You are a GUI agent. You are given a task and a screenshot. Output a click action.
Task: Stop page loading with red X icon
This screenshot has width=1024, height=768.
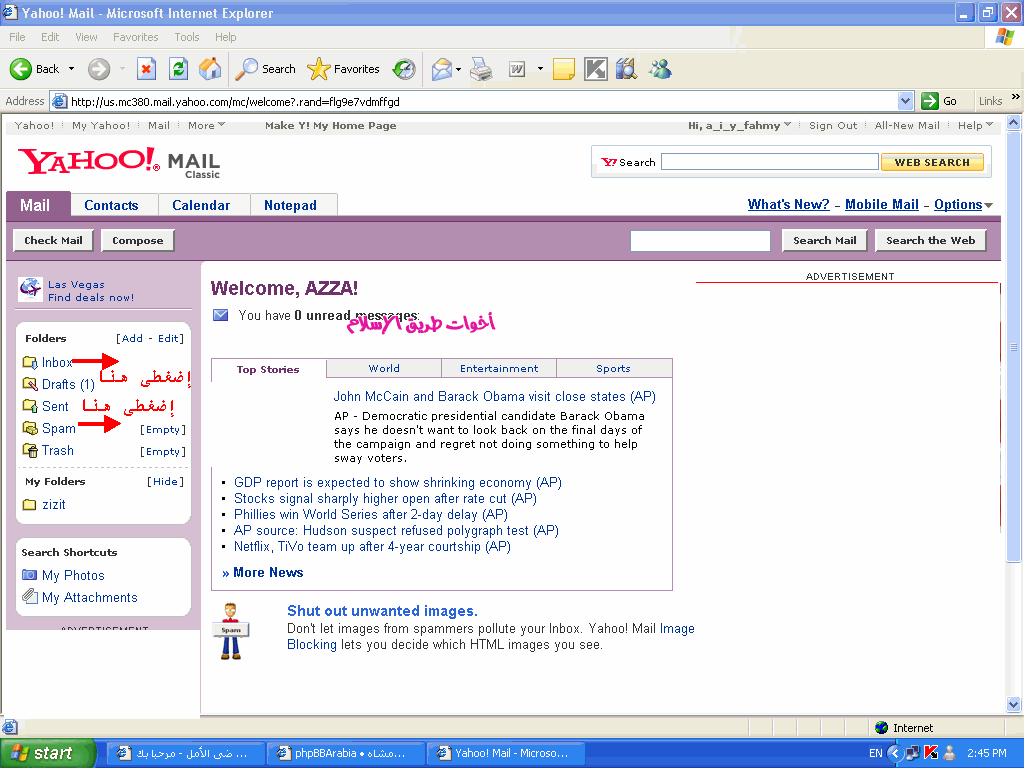pyautogui.click(x=146, y=69)
